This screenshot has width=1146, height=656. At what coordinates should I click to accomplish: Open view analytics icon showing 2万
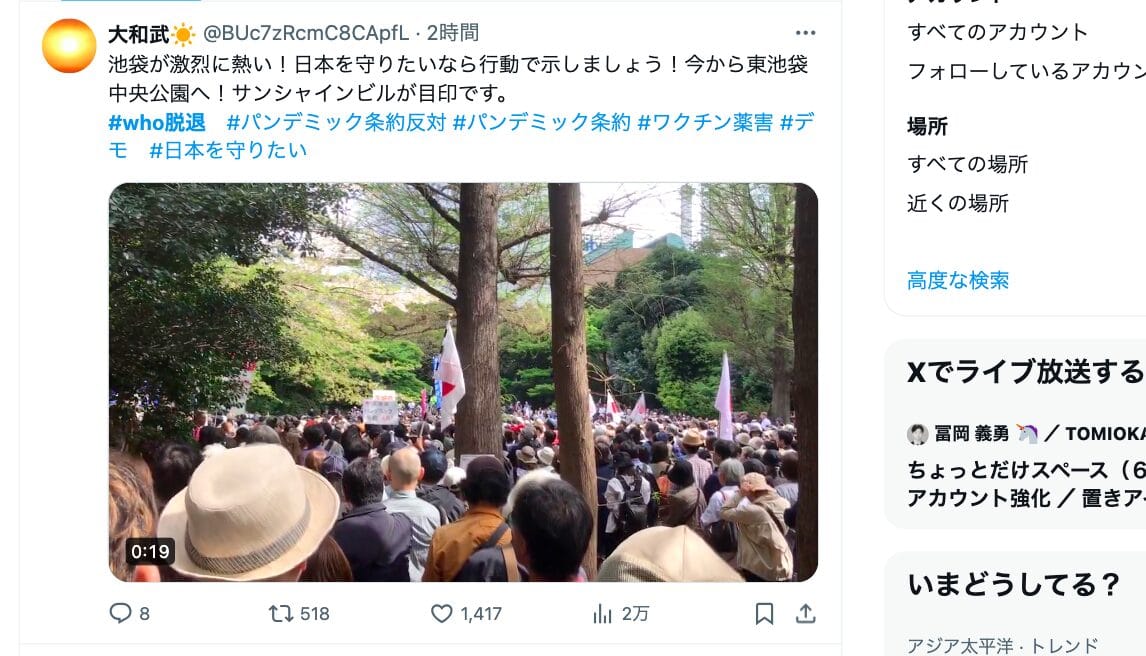coord(602,613)
